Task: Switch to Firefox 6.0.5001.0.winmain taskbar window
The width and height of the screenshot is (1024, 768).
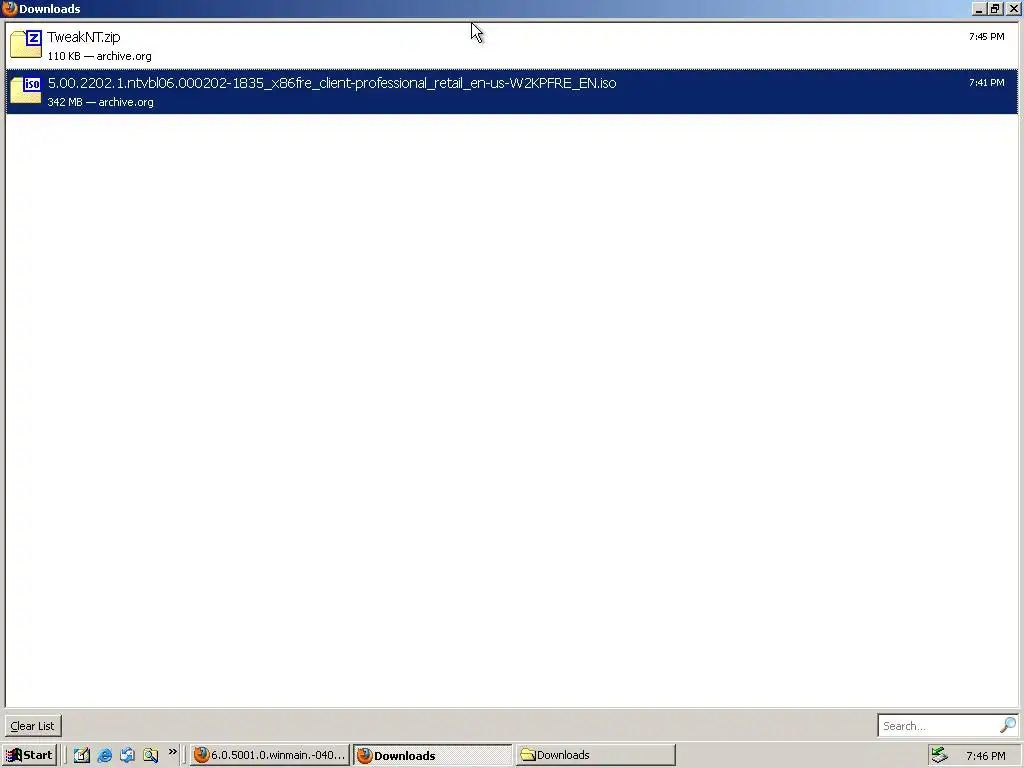Action: (270, 755)
